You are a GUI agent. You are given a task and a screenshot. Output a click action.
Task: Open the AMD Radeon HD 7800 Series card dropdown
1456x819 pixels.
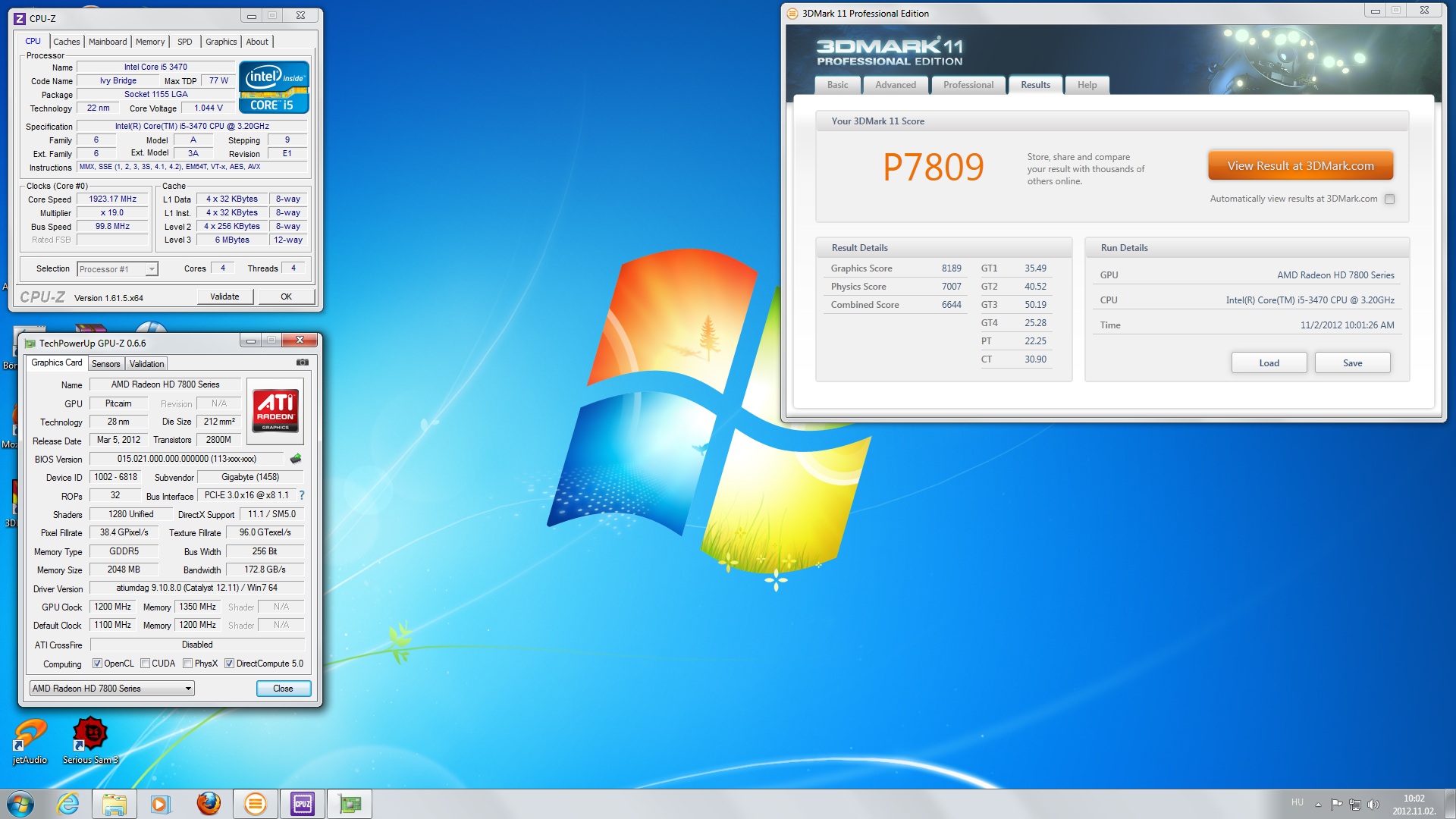point(112,689)
